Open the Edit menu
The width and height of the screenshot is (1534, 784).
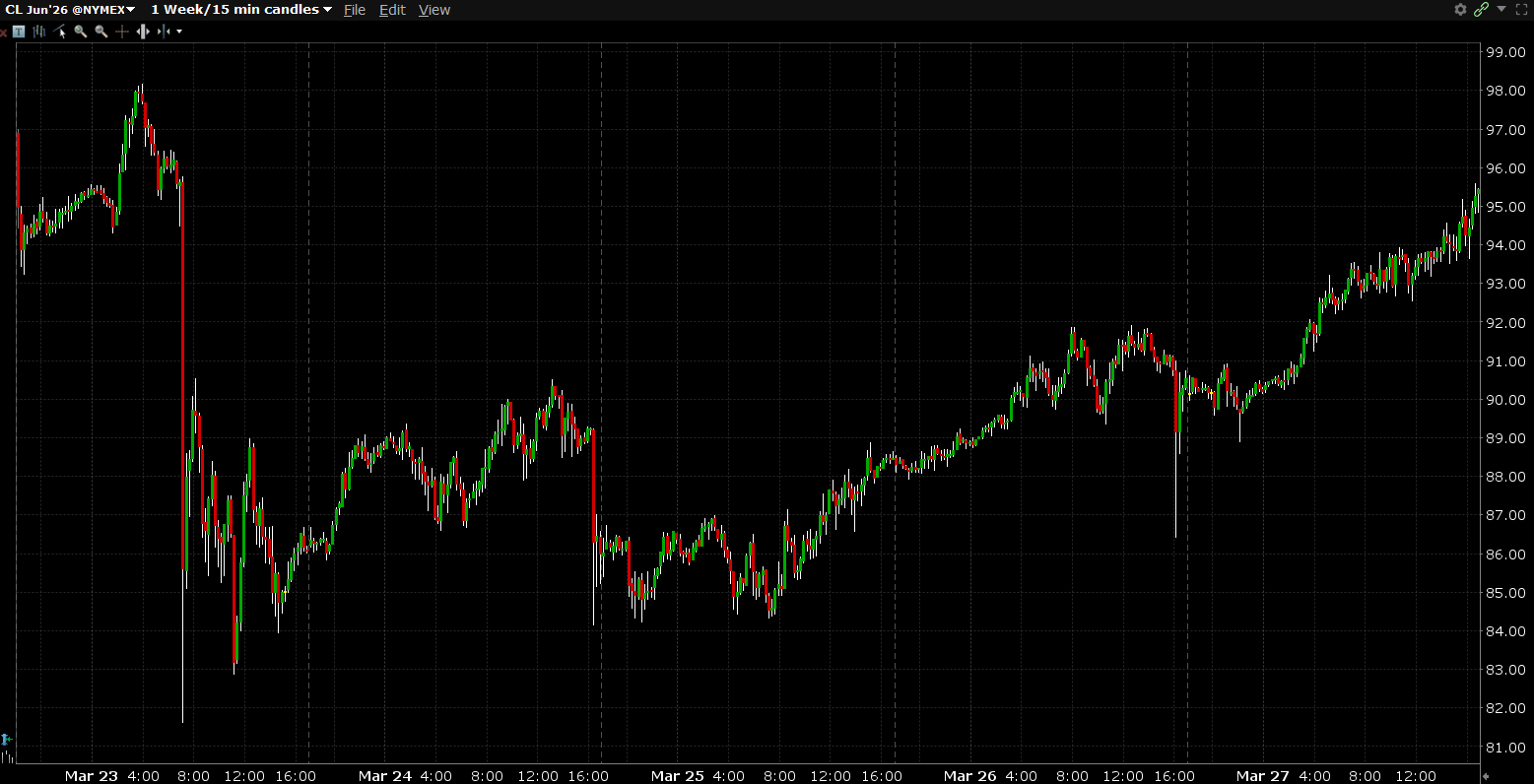click(x=392, y=10)
